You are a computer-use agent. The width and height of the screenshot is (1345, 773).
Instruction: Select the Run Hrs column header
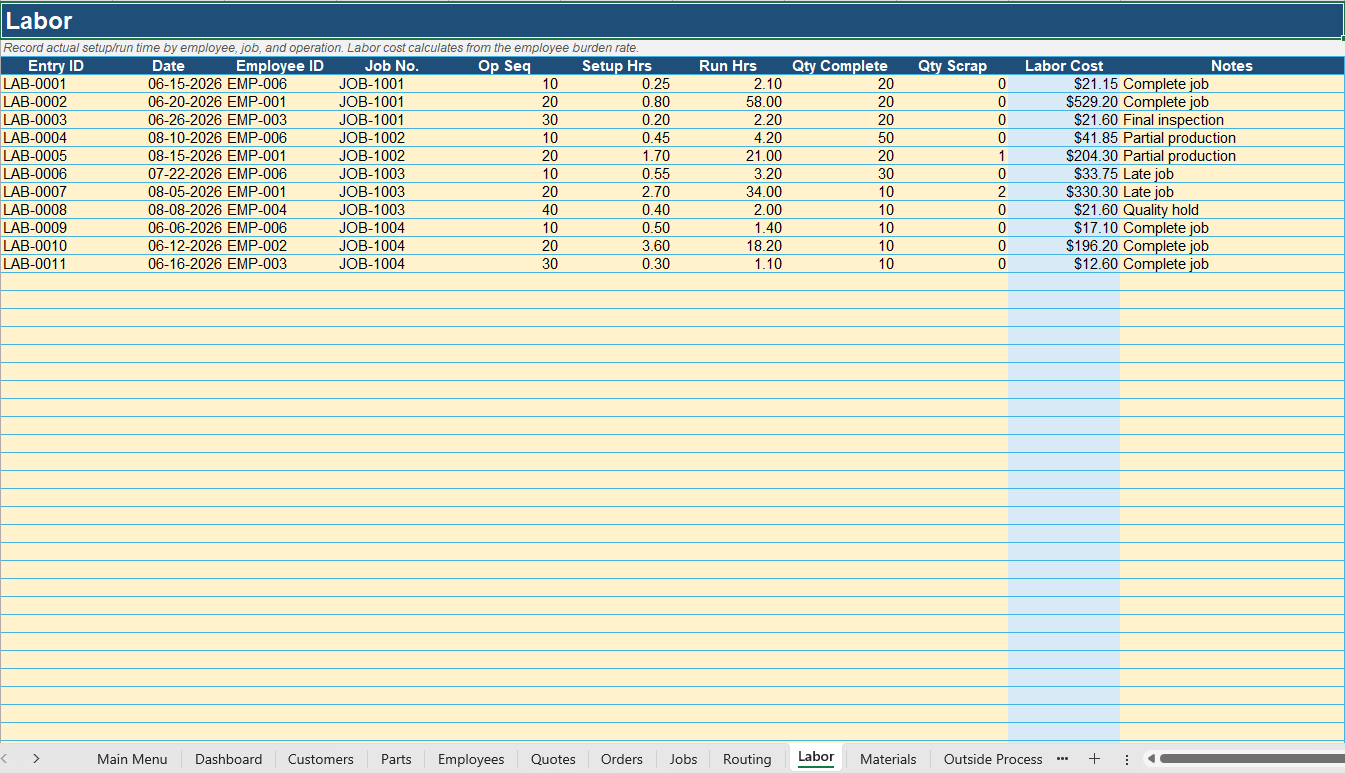click(728, 66)
